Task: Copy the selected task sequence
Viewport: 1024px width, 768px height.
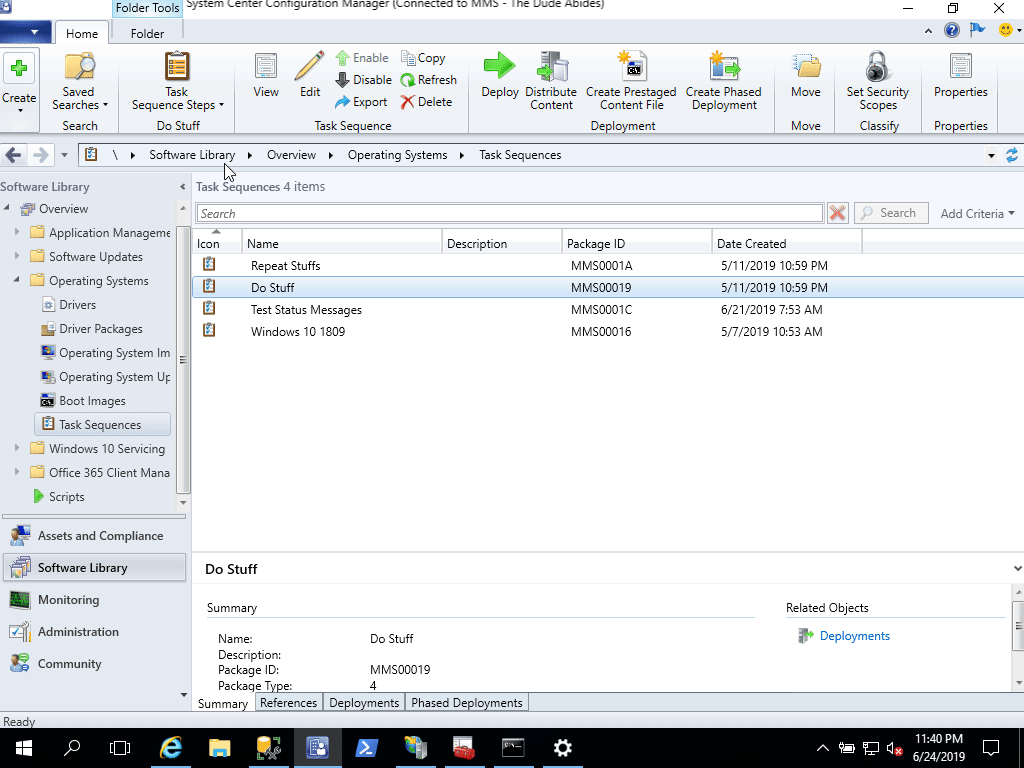Action: [x=423, y=58]
